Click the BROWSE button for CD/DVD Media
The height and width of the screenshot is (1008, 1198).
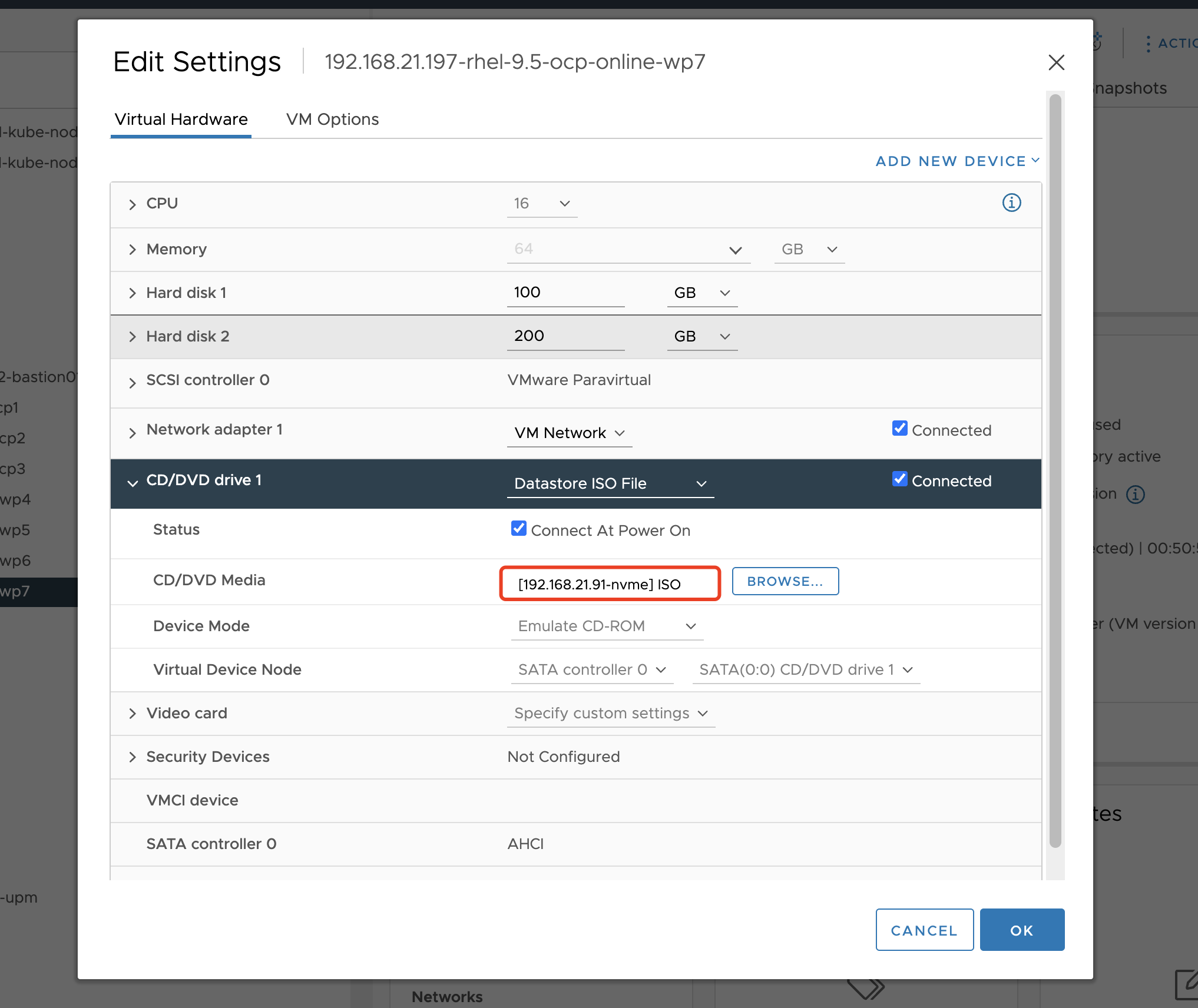[785, 581]
